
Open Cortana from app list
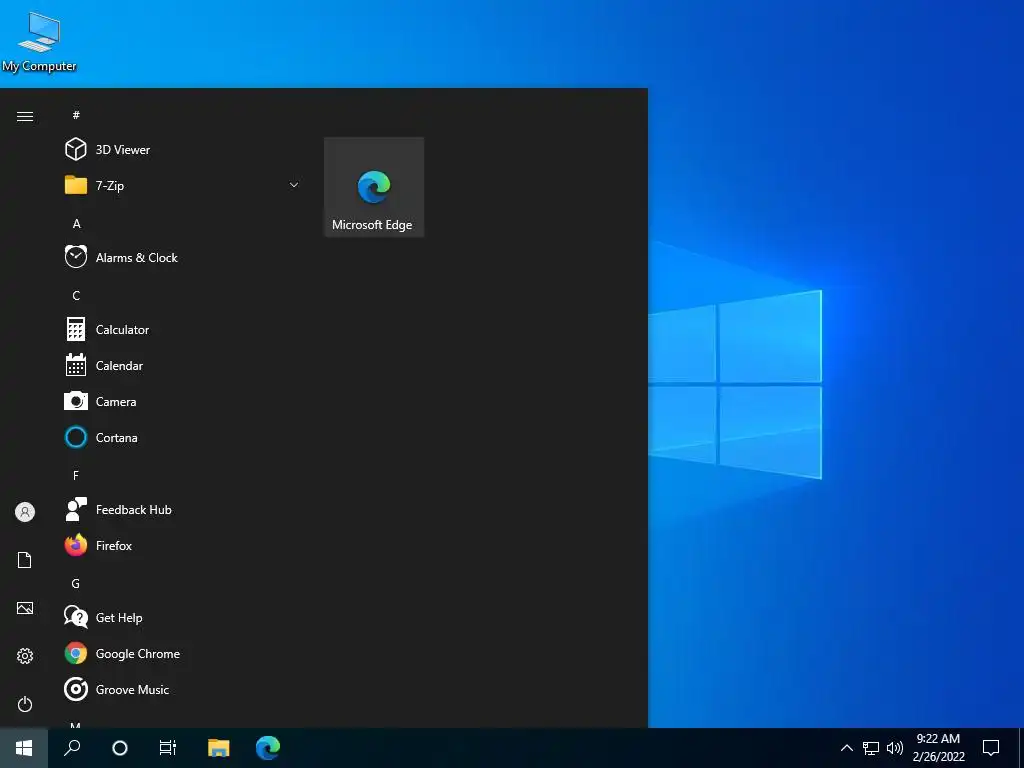[183, 437]
